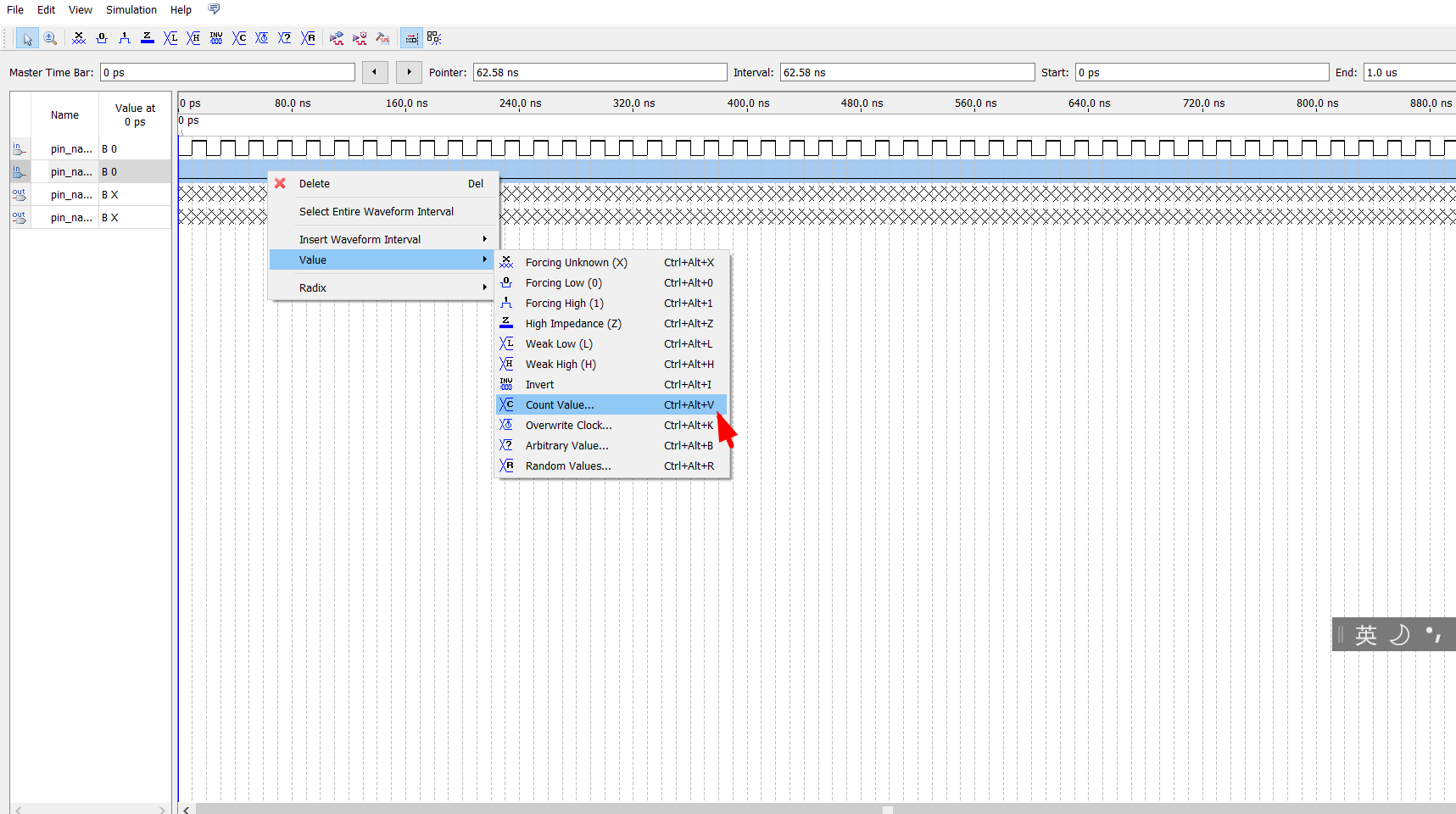
Task: Step master time bar to next transition
Action: point(409,72)
